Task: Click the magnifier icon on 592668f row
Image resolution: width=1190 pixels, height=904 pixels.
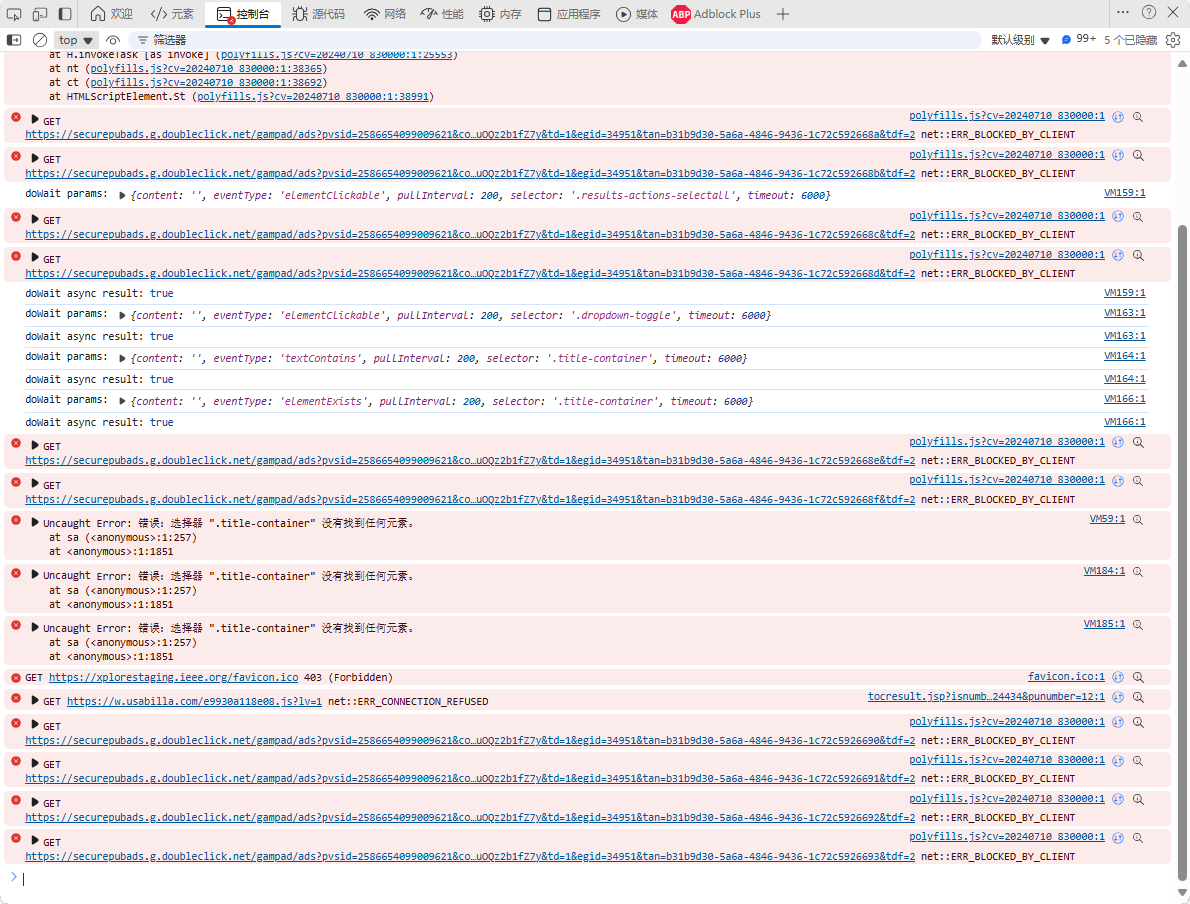Action: (x=1138, y=480)
